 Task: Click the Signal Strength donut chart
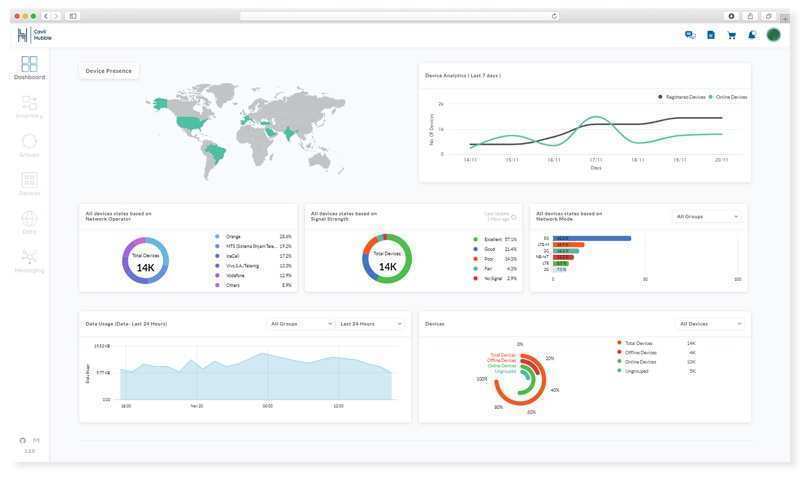pyautogui.click(x=387, y=259)
